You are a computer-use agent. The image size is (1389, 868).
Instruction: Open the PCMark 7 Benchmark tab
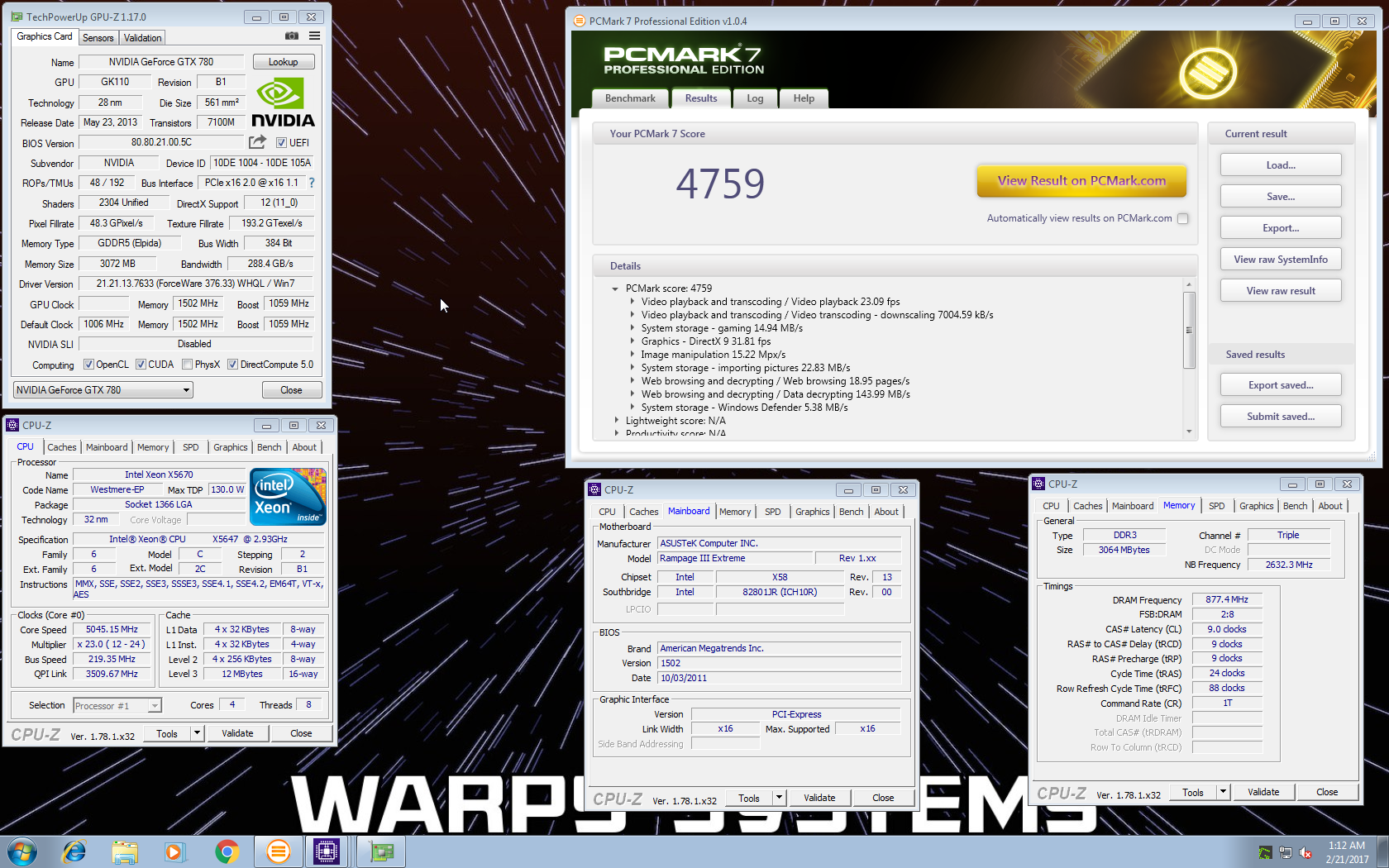(630, 98)
